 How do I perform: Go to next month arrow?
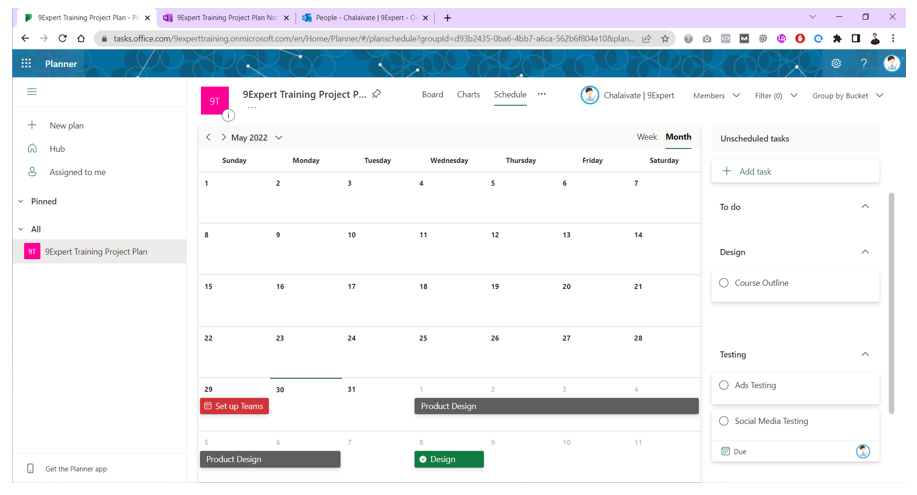click(223, 138)
